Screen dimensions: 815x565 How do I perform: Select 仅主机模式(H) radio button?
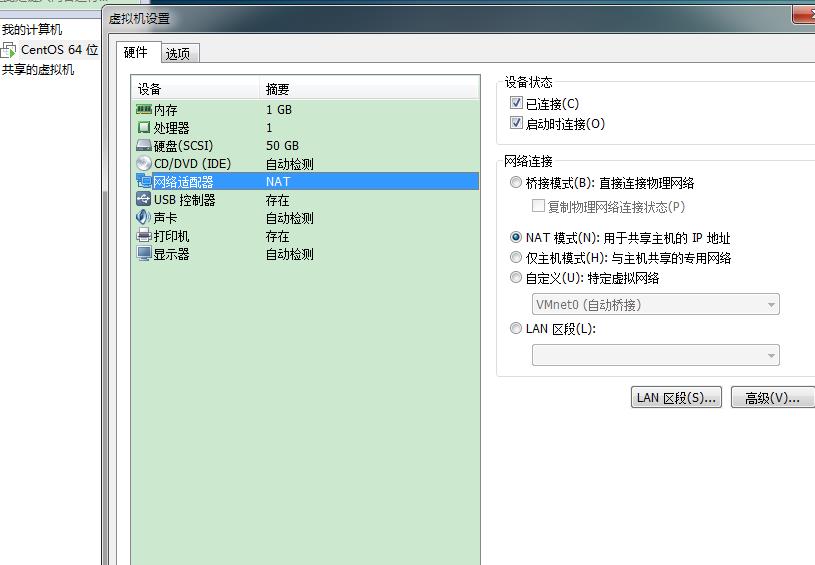[516, 257]
